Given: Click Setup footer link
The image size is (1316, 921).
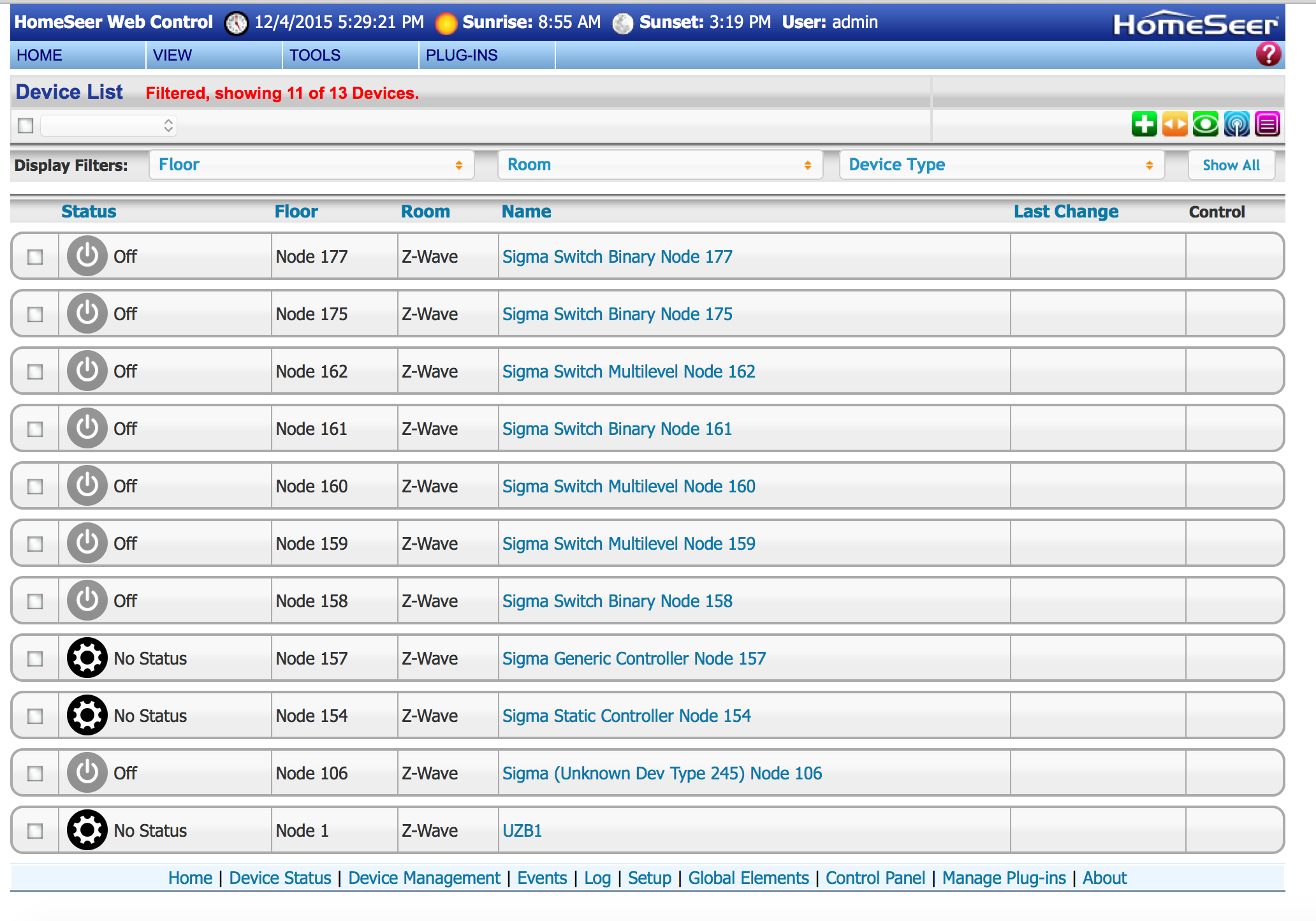Looking at the screenshot, I should [650, 878].
